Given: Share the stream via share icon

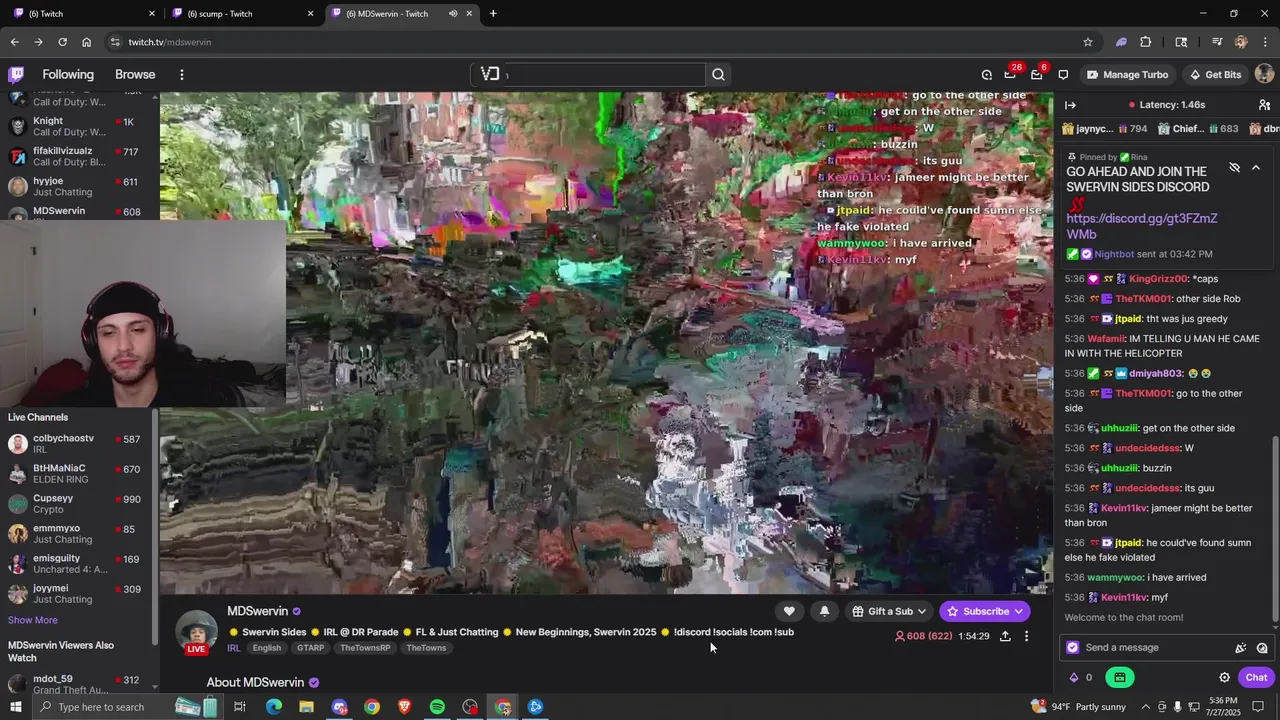Looking at the screenshot, I should tap(1005, 636).
